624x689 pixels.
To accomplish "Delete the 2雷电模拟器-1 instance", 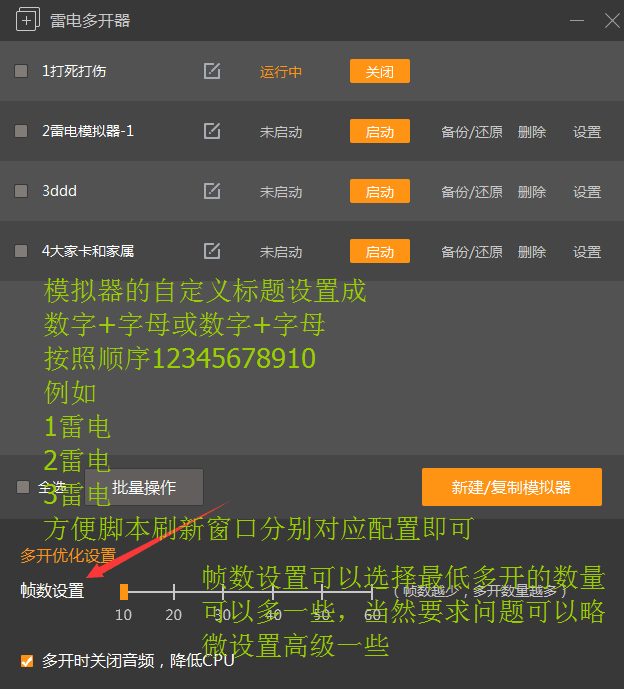I will click(532, 132).
